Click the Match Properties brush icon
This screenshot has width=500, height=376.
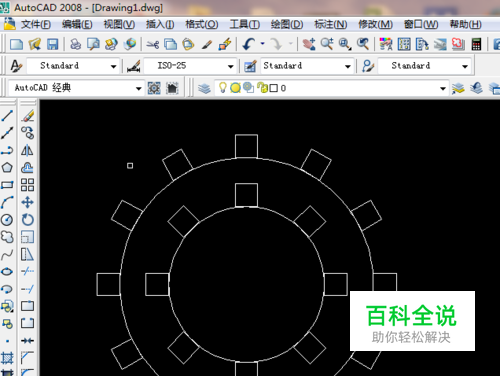click(207, 44)
